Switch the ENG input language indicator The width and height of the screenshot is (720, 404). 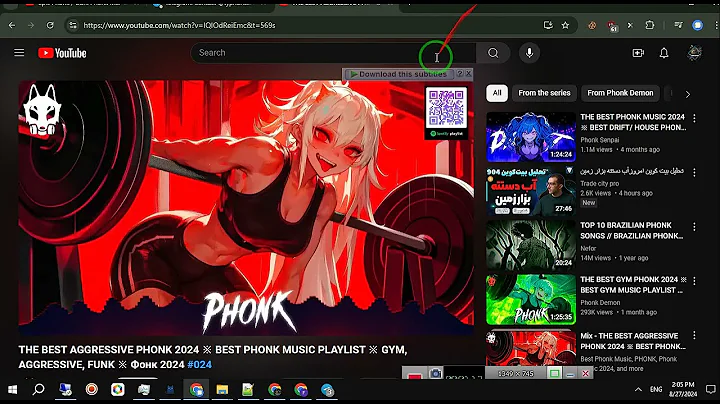656,389
